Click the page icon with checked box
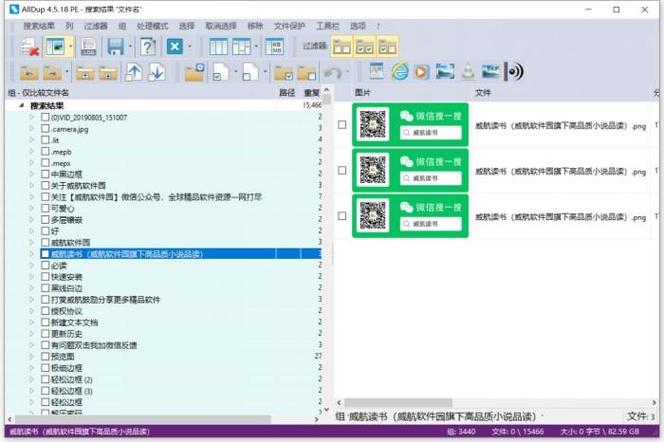The height and width of the screenshot is (442, 664). [x=221, y=72]
